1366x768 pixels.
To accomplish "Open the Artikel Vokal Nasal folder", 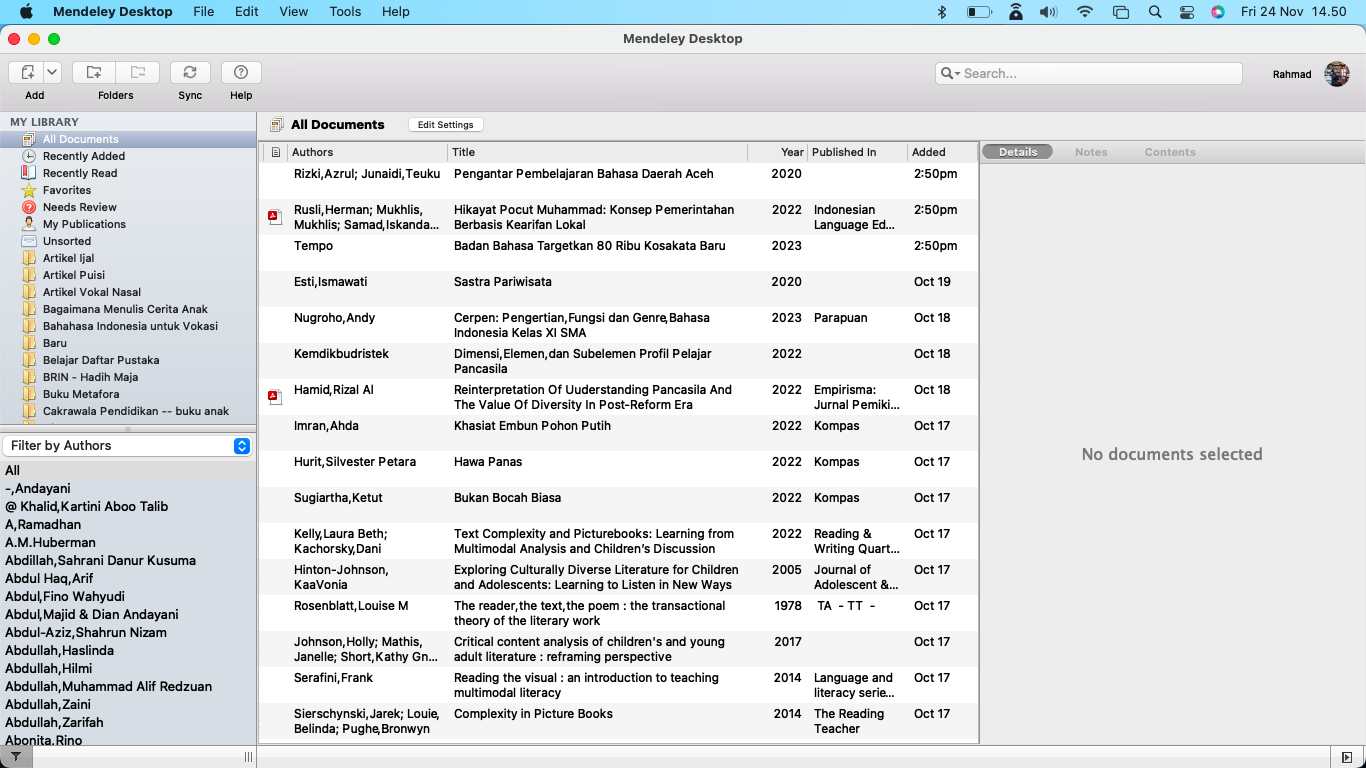I will [128, 292].
